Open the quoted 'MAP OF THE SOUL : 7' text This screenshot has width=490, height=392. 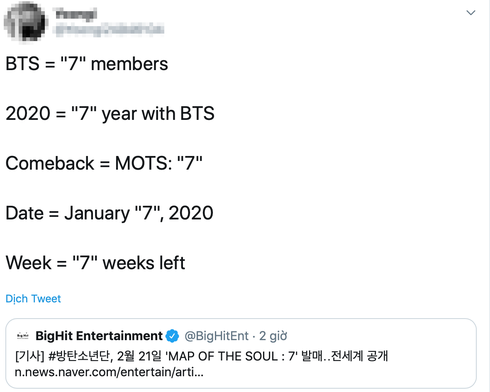click(232, 356)
